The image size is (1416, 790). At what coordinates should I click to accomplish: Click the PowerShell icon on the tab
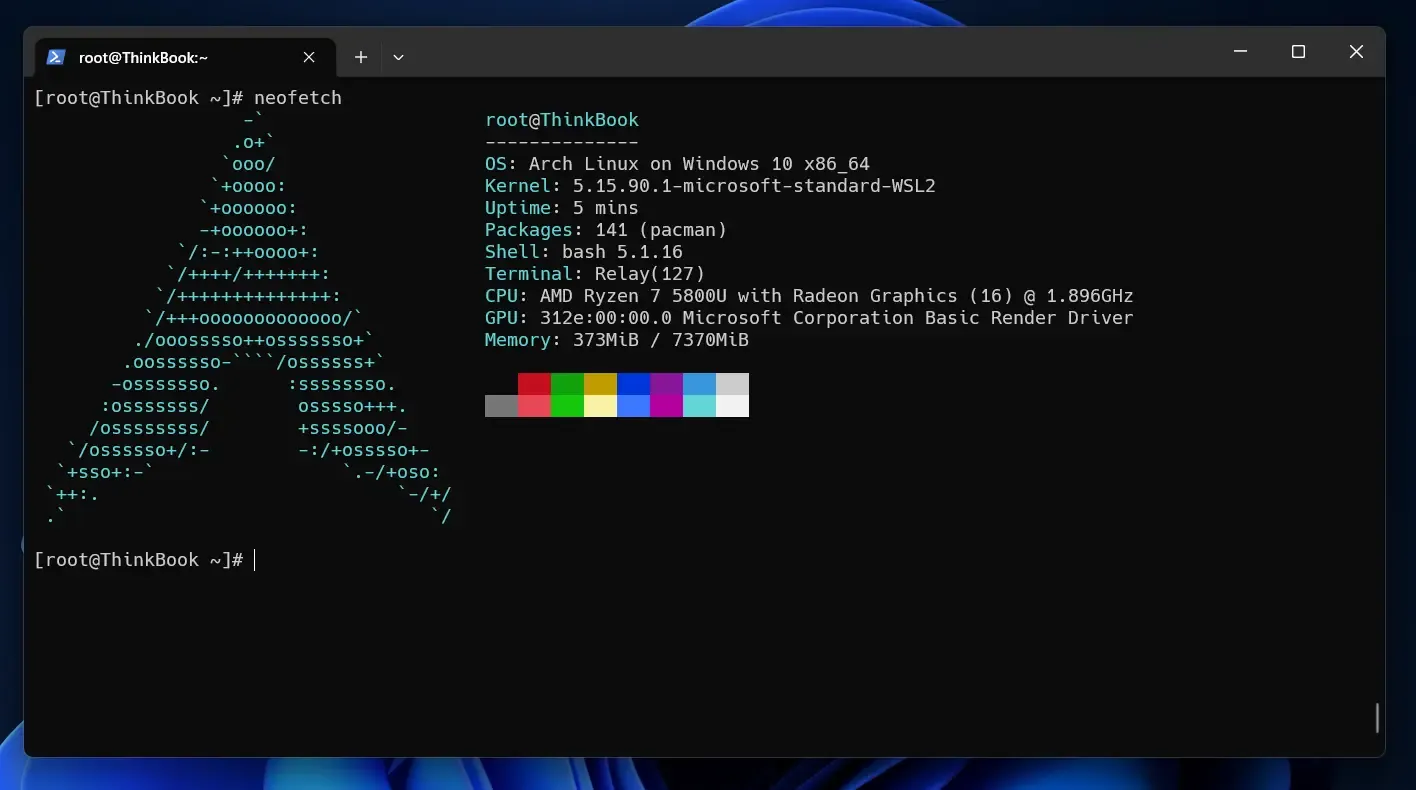(x=56, y=57)
